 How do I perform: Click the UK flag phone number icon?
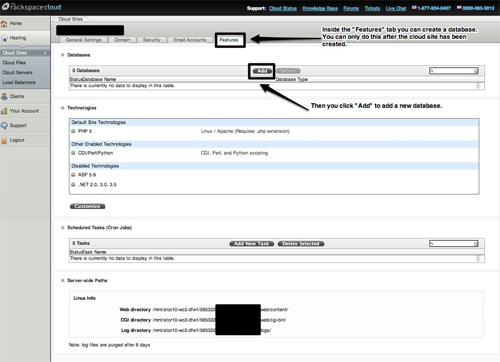click(459, 8)
